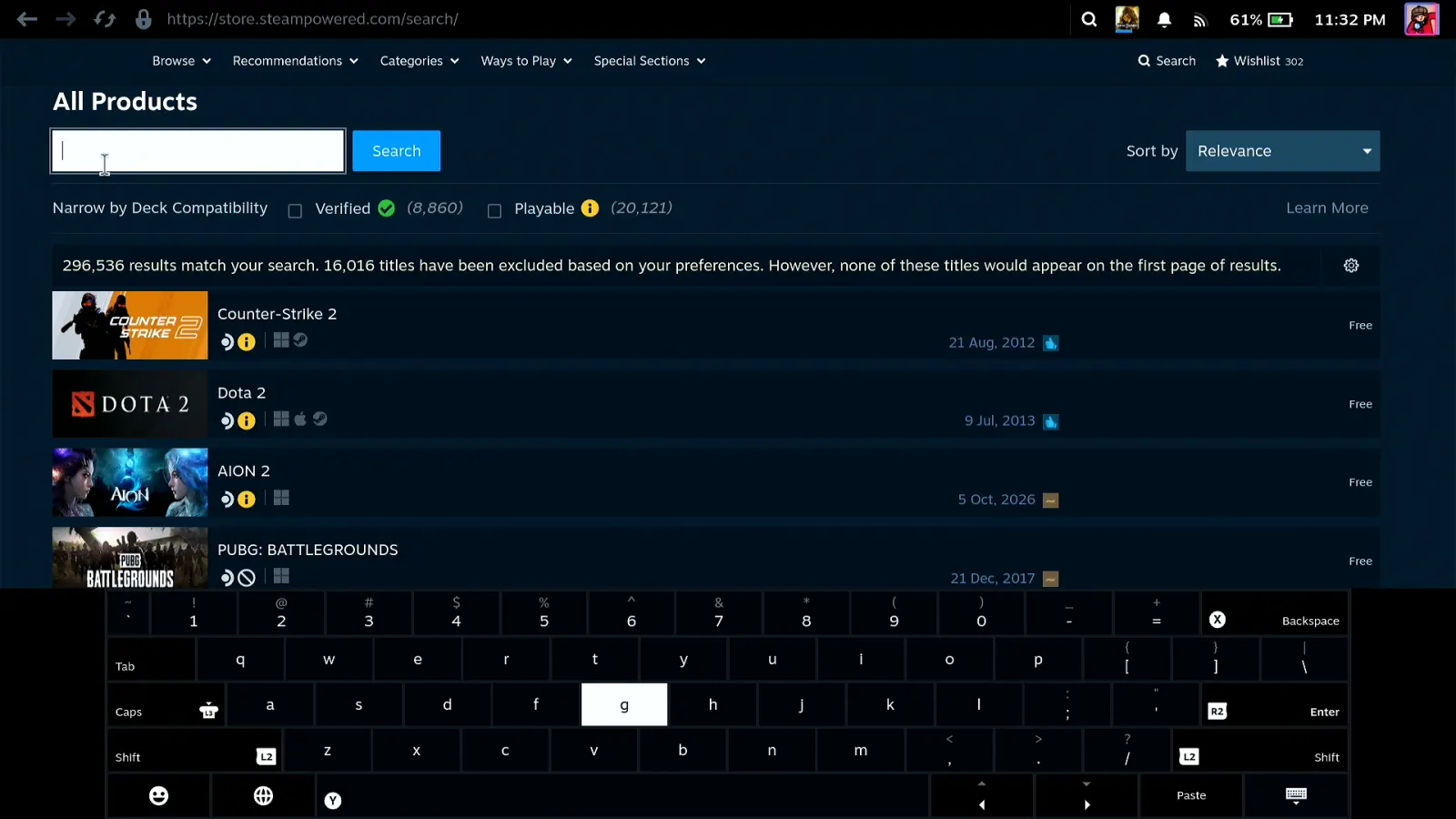Click the lock icon beside the URL

pos(143,19)
